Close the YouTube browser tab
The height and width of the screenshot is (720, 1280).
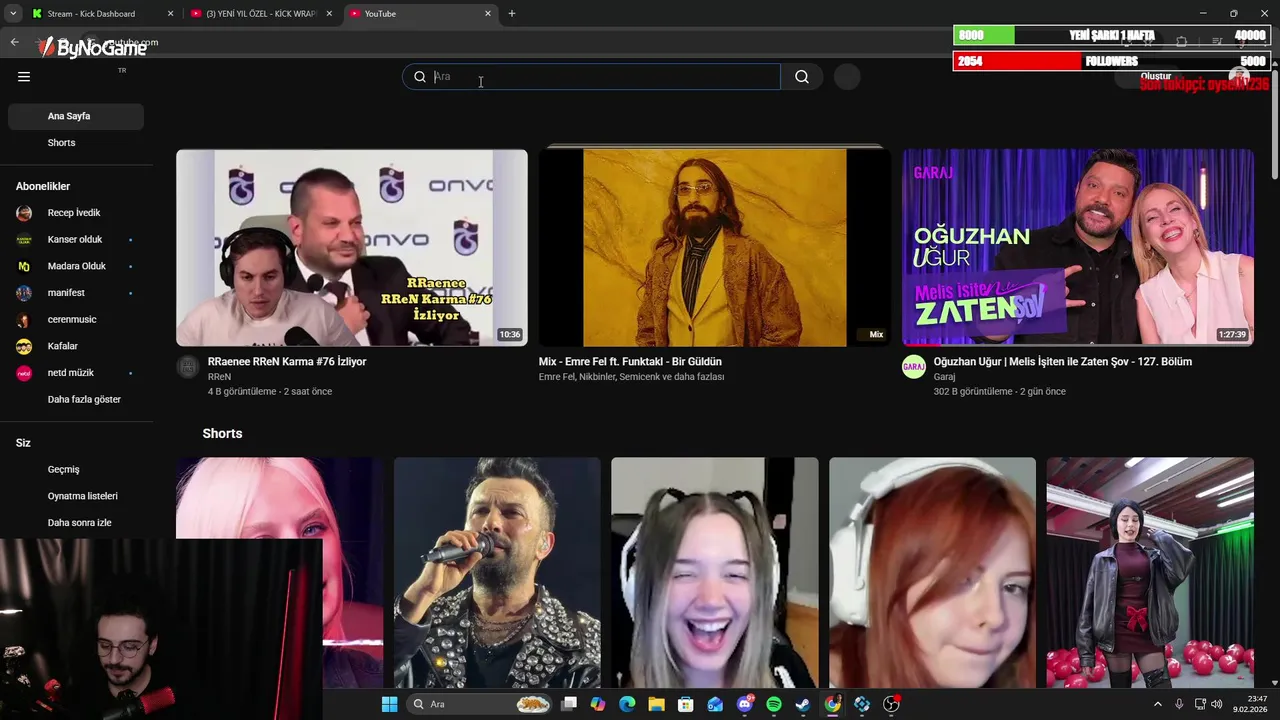[488, 14]
